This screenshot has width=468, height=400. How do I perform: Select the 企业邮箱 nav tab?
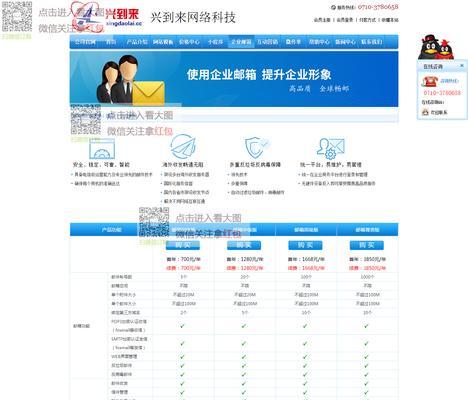[241, 42]
